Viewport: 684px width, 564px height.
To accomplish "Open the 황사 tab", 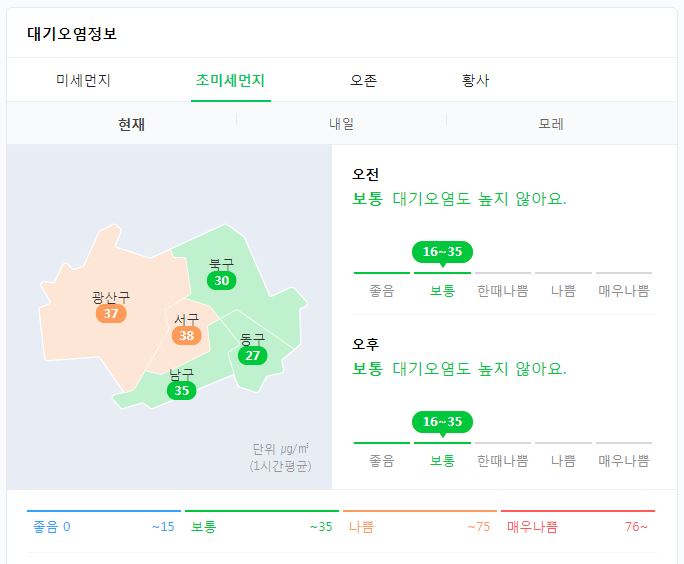I will (x=475, y=80).
